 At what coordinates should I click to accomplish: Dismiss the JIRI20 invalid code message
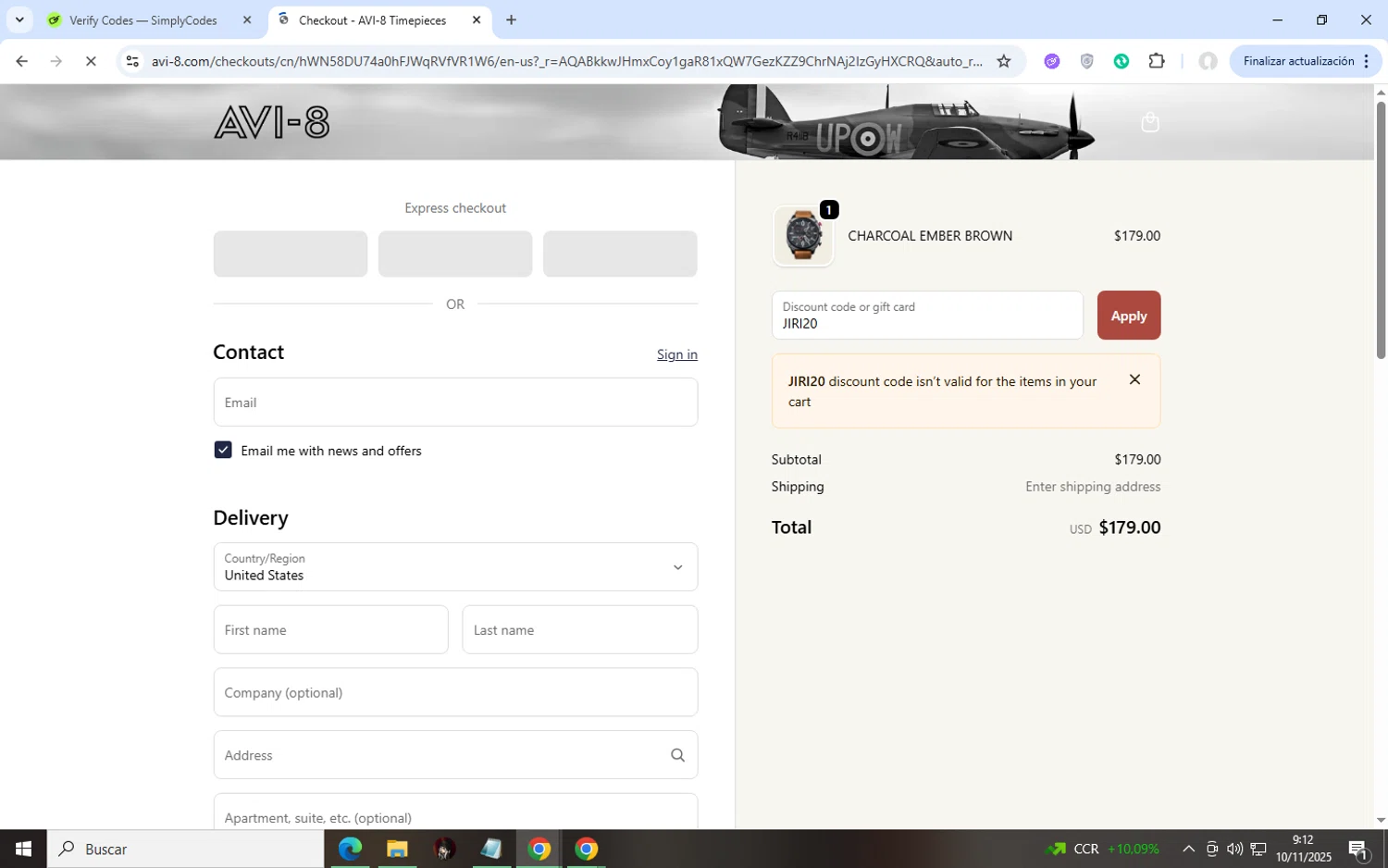[x=1134, y=379]
